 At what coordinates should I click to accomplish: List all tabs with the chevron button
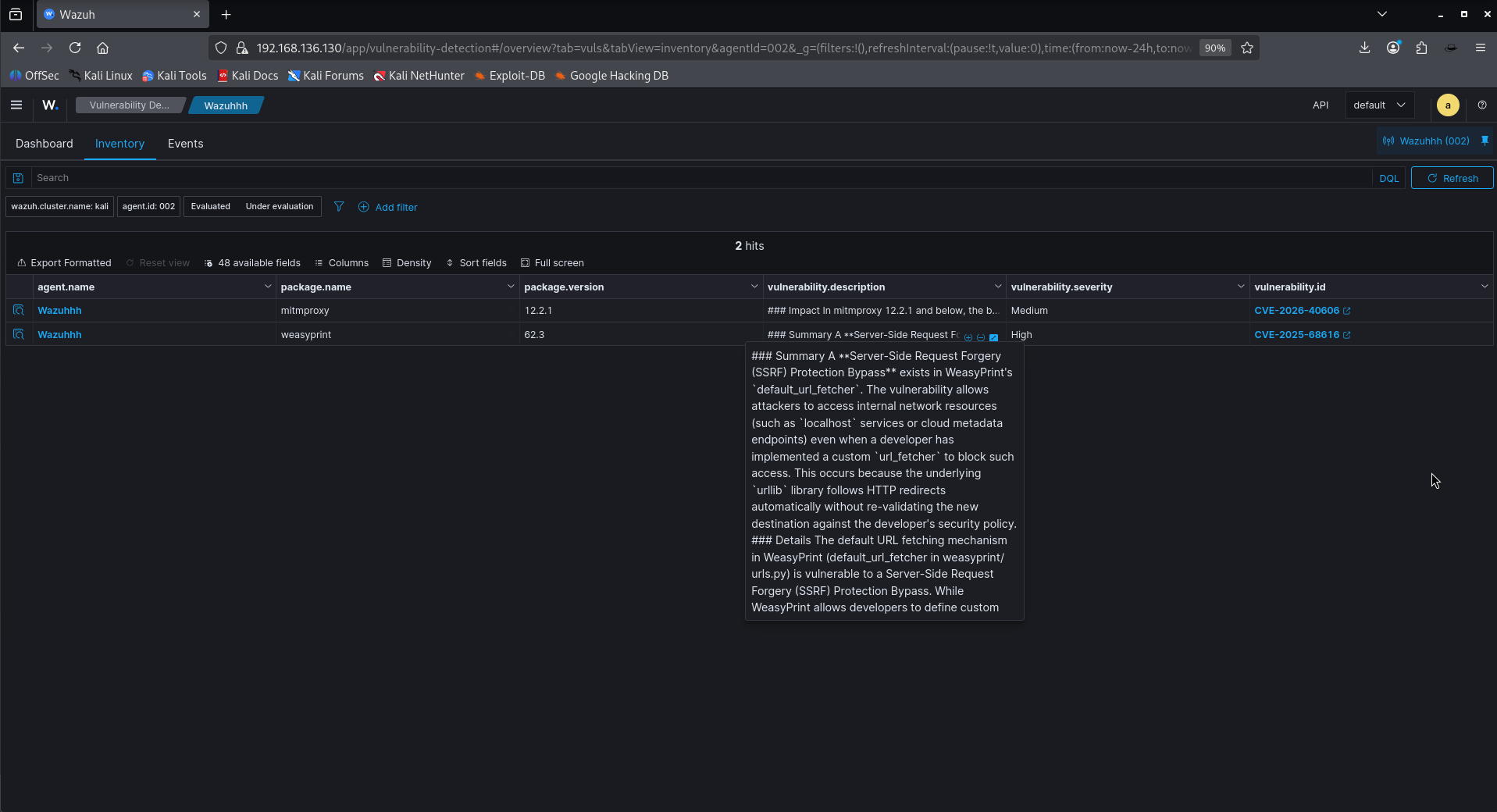(1381, 14)
